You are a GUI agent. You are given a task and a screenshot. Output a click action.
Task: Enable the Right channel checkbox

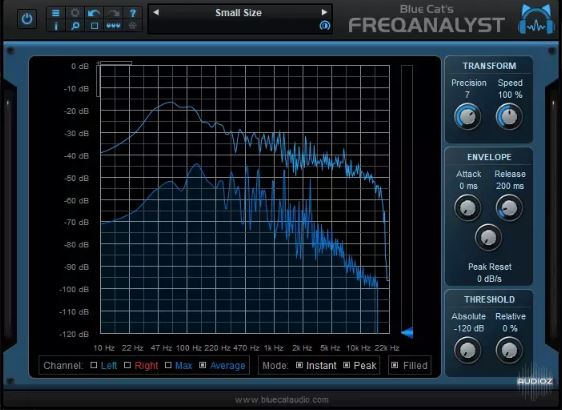coord(127,365)
